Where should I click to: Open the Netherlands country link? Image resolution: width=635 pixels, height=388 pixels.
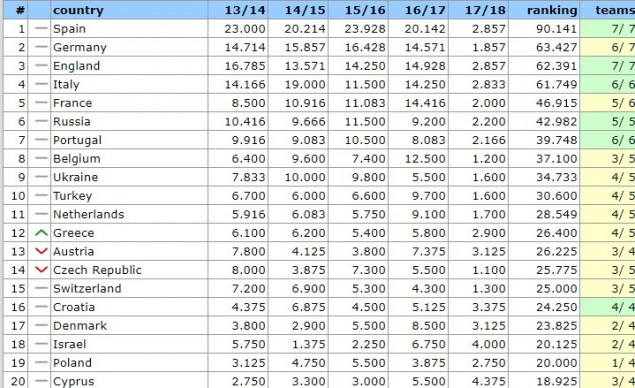point(88,214)
